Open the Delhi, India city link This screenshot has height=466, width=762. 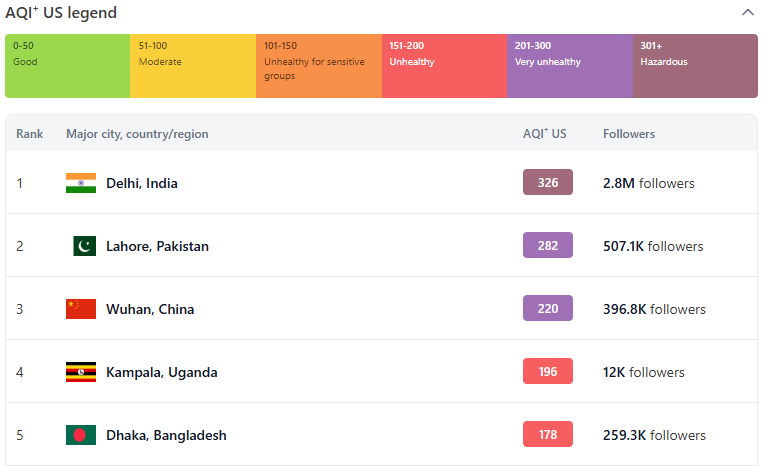click(142, 183)
